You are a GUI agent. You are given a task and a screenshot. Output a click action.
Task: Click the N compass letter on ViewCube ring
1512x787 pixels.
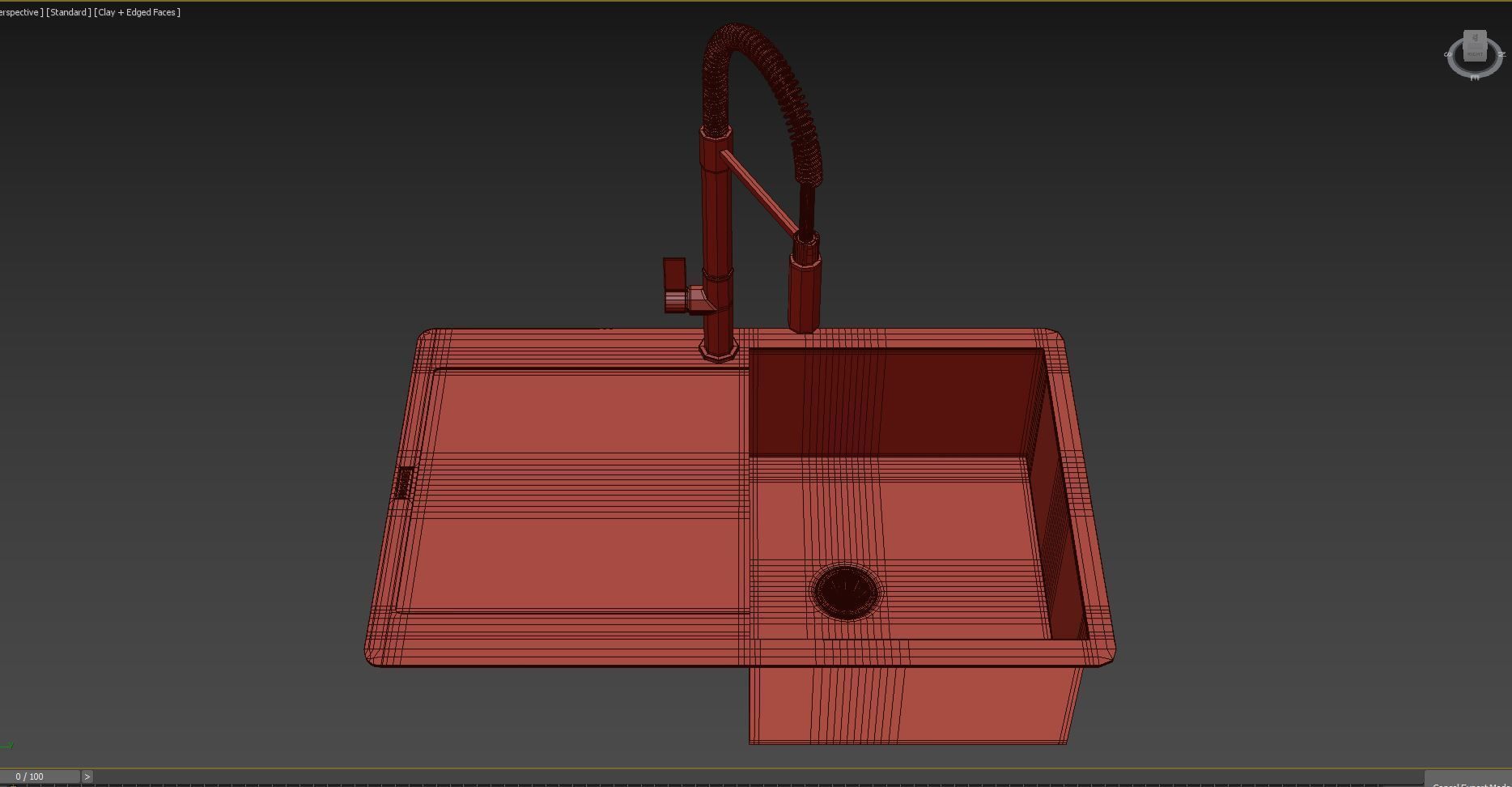pos(1502,54)
